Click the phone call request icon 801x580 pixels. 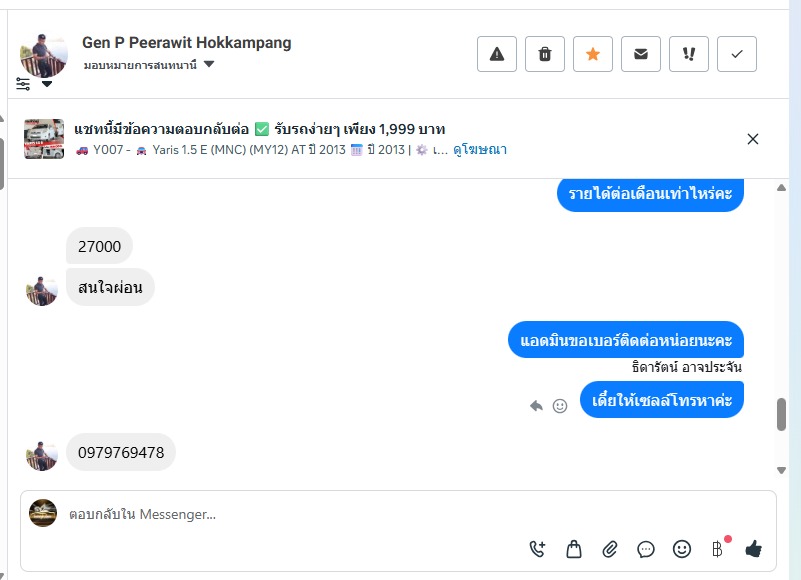coord(538,548)
